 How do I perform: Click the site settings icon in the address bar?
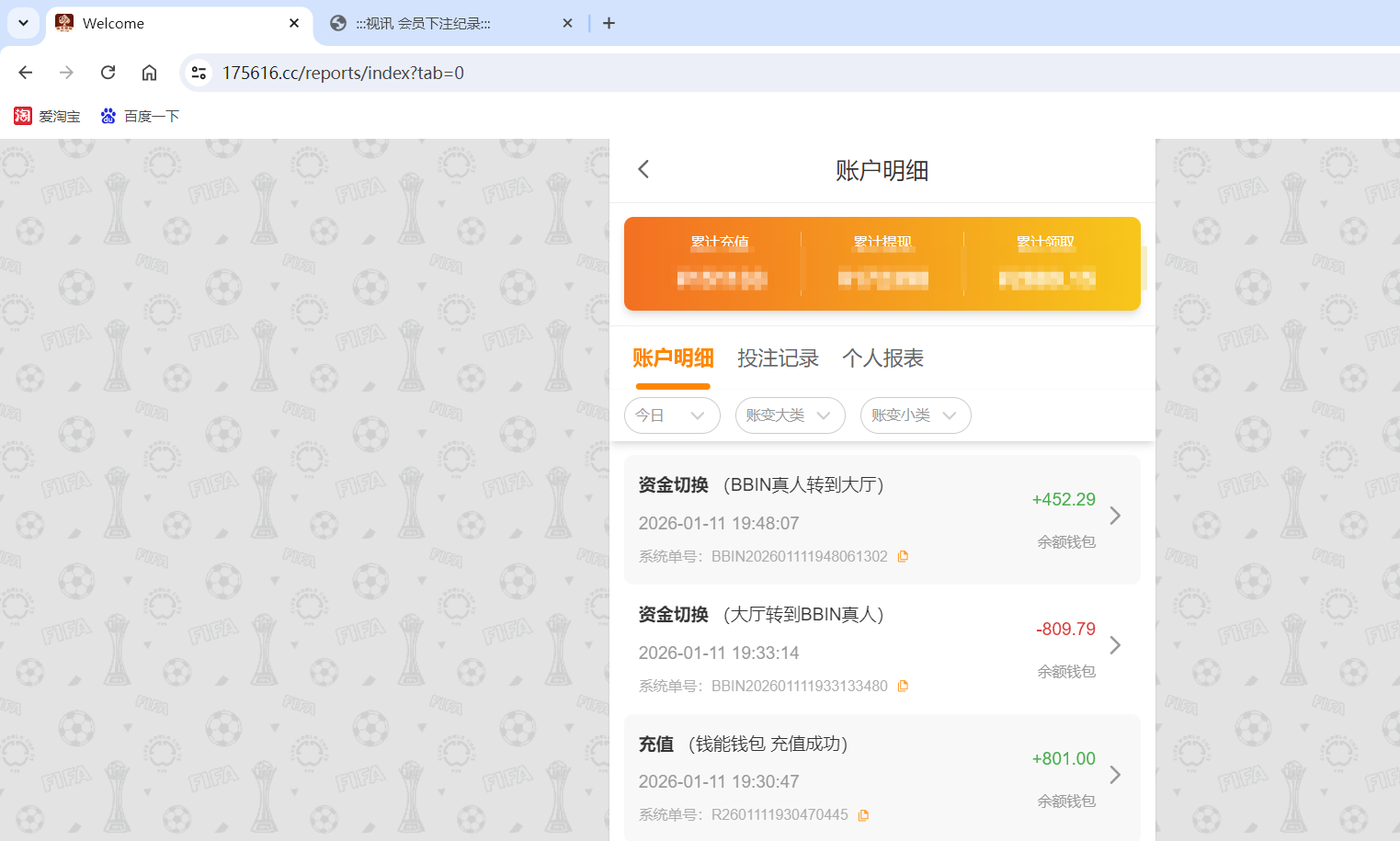199,72
